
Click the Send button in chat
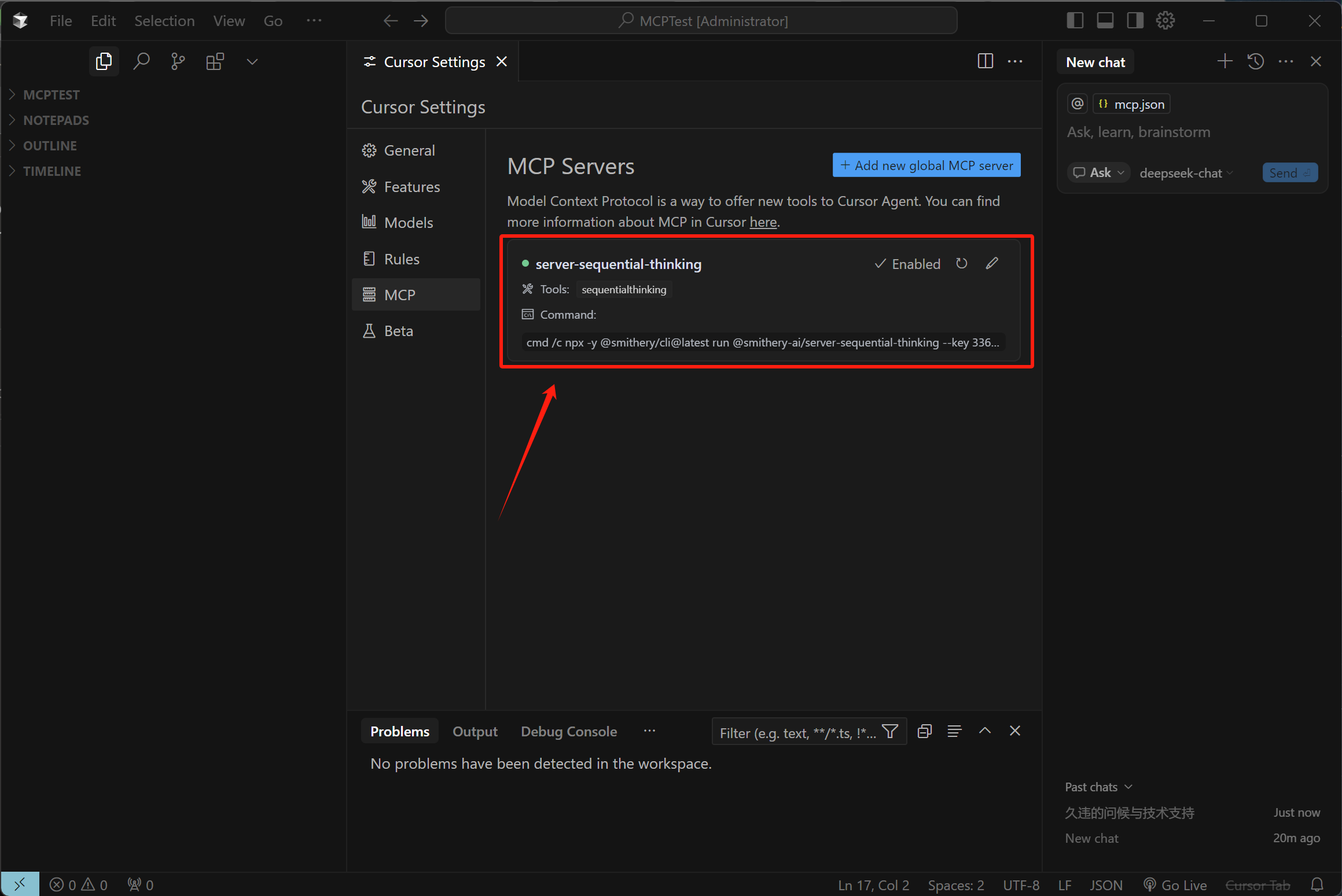pyautogui.click(x=1290, y=173)
